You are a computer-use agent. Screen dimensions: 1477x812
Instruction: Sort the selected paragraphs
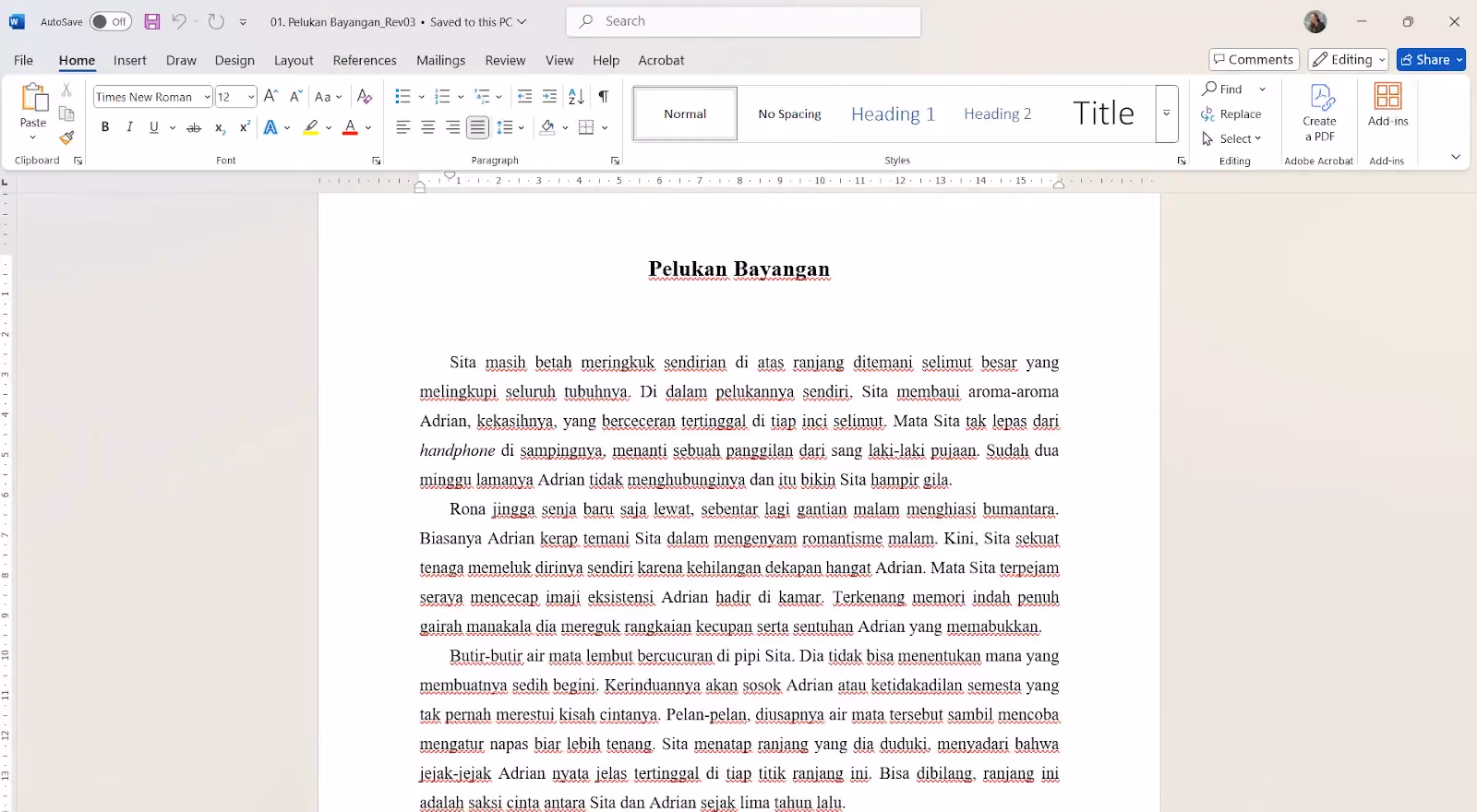coord(576,97)
